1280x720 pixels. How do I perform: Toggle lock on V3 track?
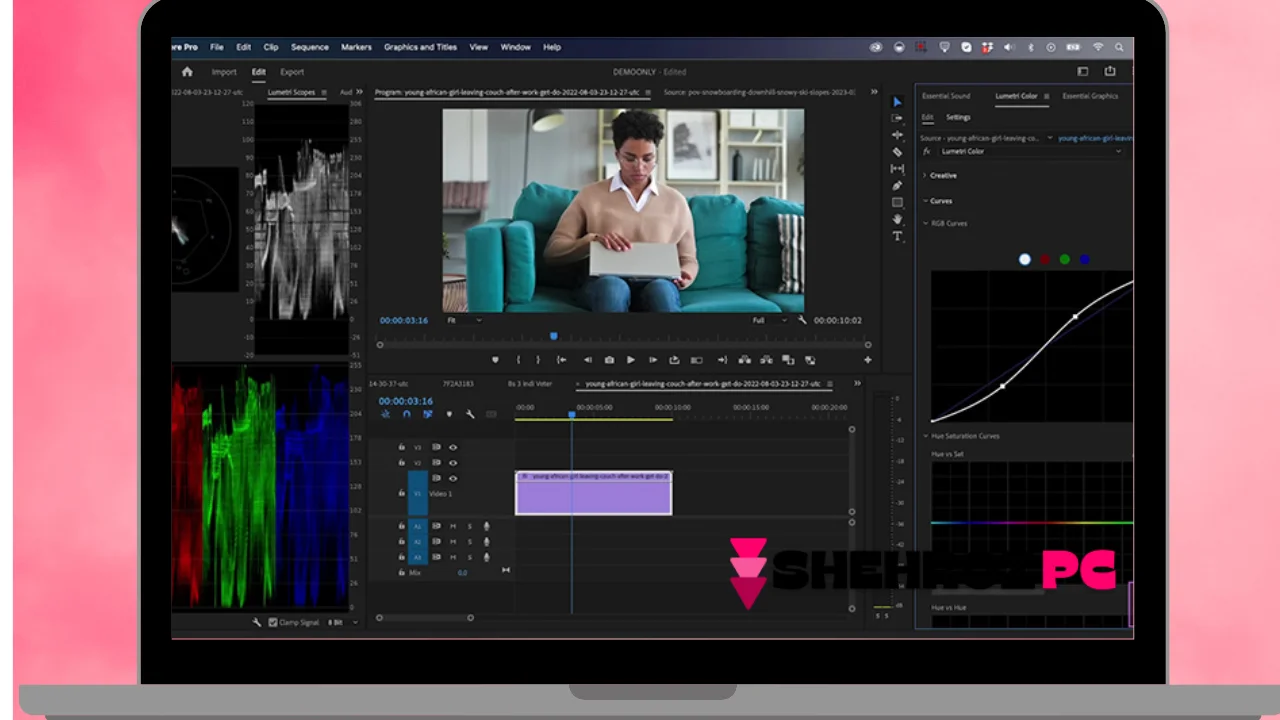point(401,447)
